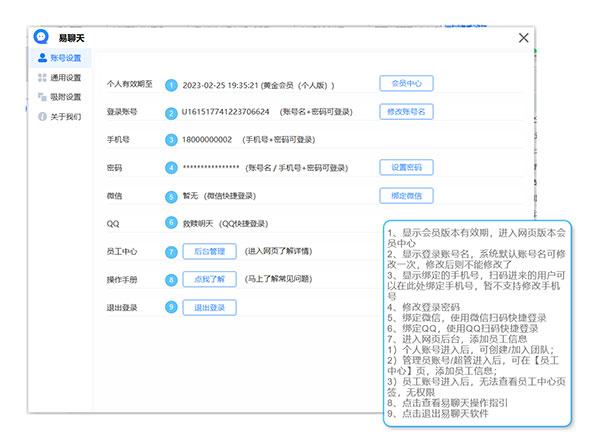Click 修改账号名 button
Screen dimensions: 600x445
click(406, 112)
